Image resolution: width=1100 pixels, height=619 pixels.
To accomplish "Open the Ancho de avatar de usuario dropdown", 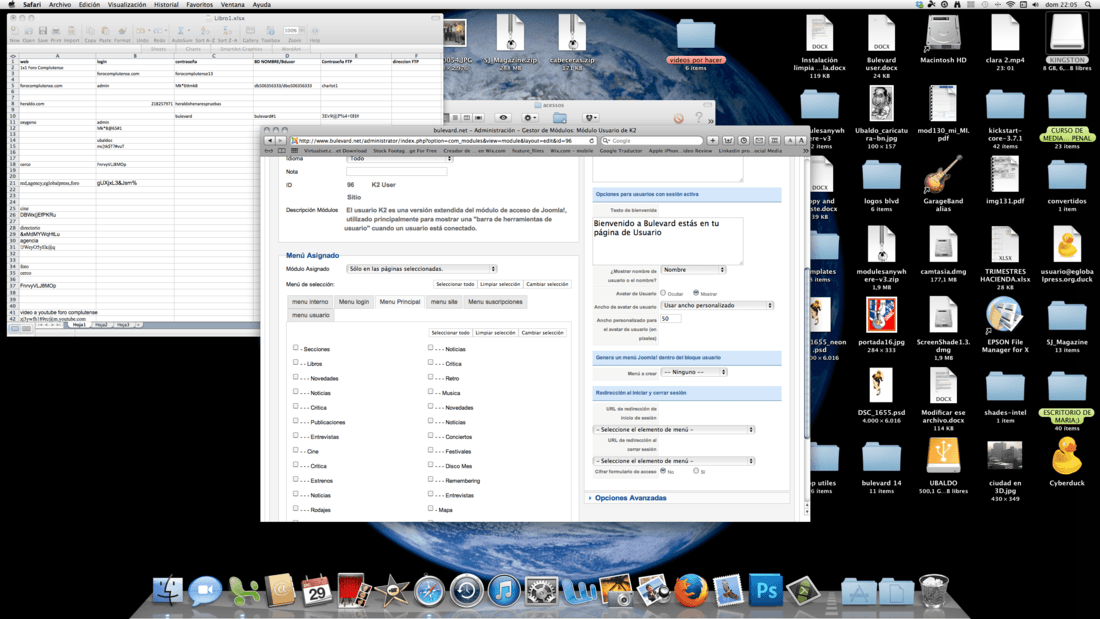I will (x=717, y=305).
